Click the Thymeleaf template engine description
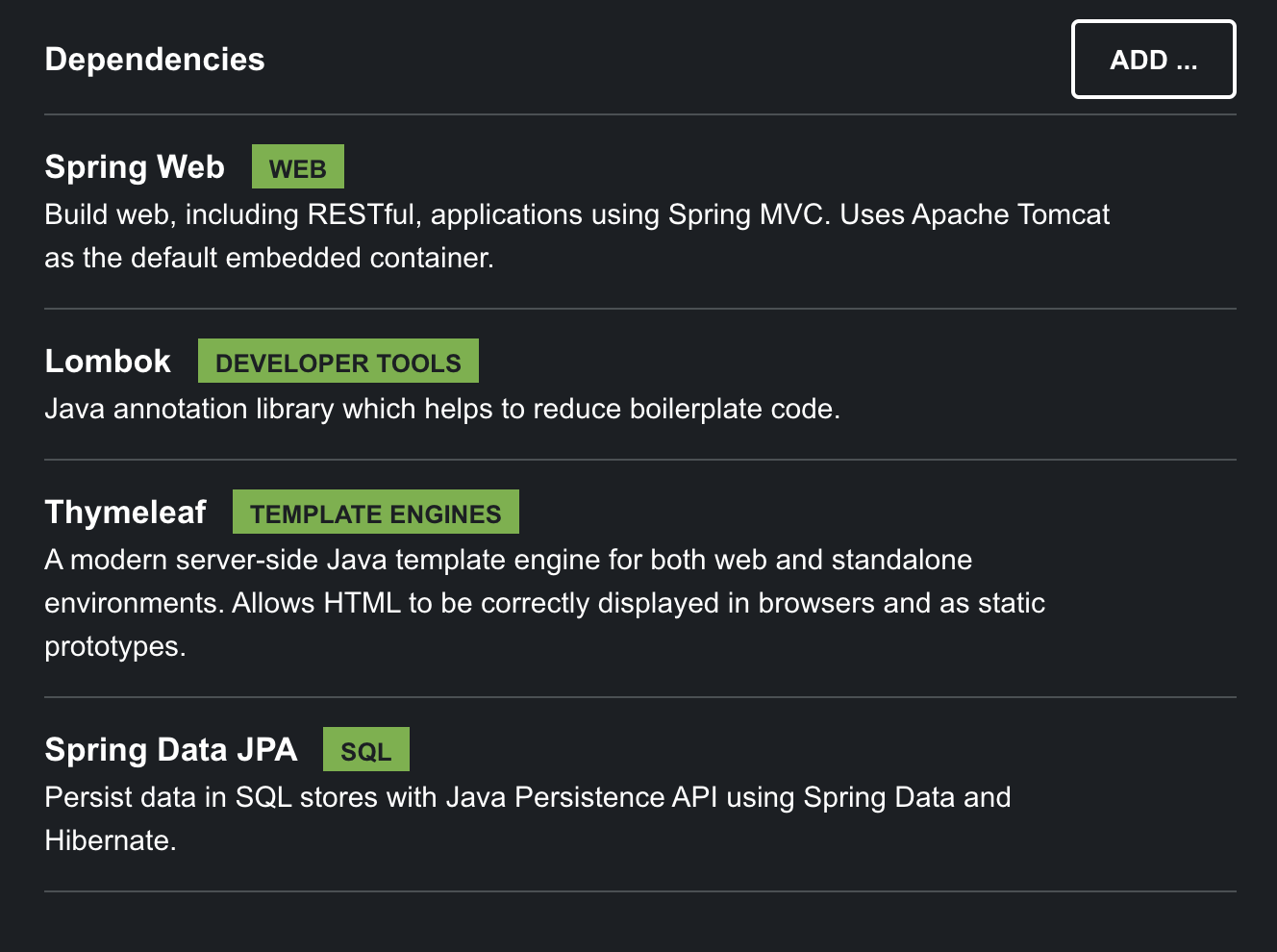This screenshot has width=1277, height=952. click(x=545, y=603)
